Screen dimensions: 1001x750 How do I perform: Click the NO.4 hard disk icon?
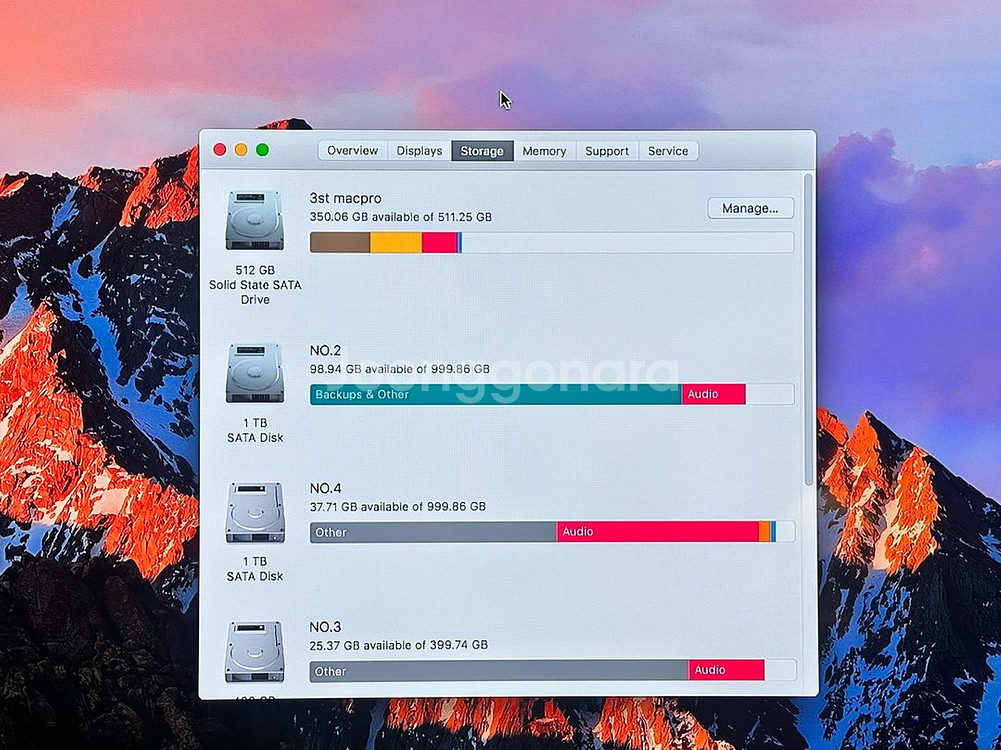tap(254, 512)
